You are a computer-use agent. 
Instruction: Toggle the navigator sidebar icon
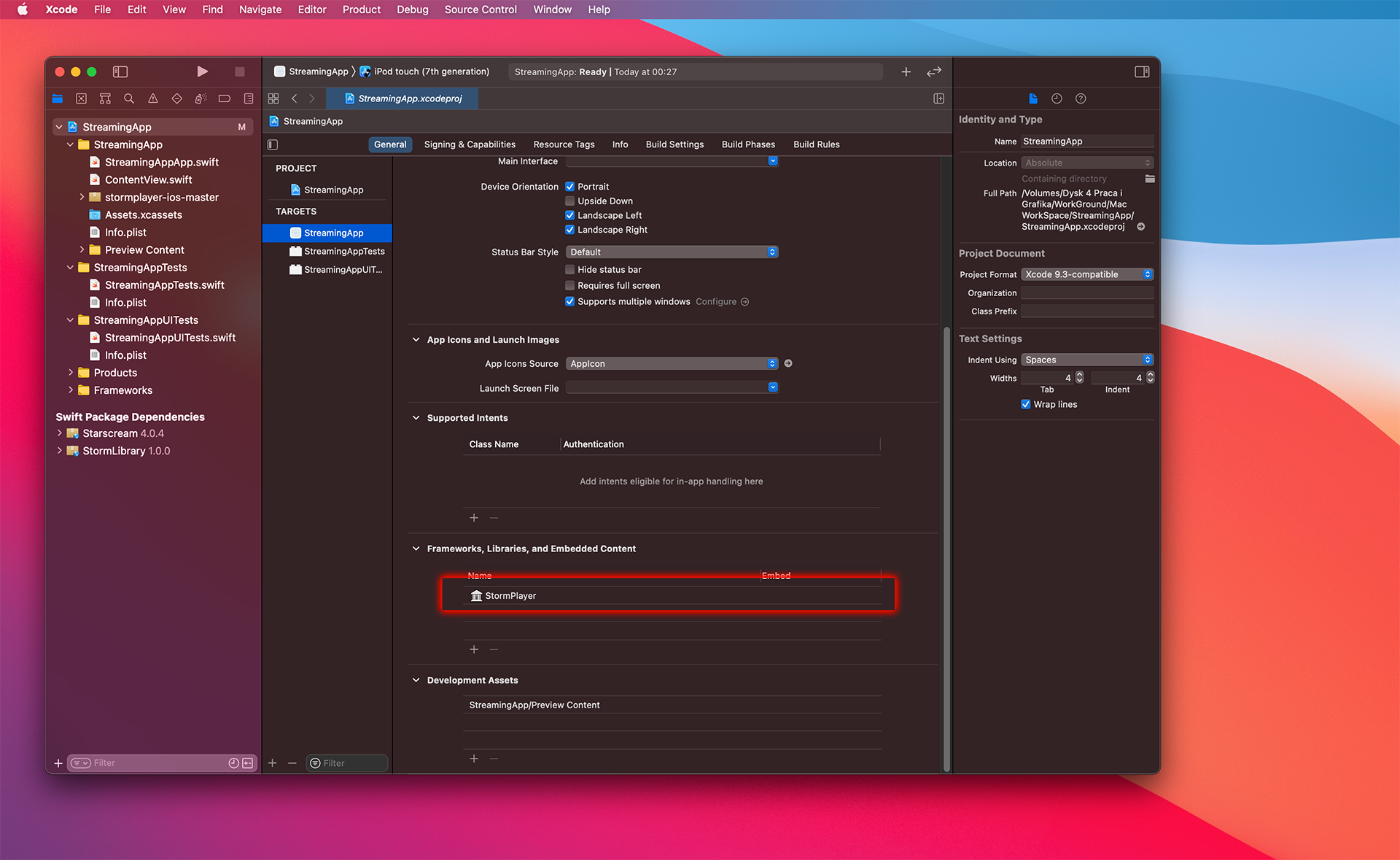120,71
